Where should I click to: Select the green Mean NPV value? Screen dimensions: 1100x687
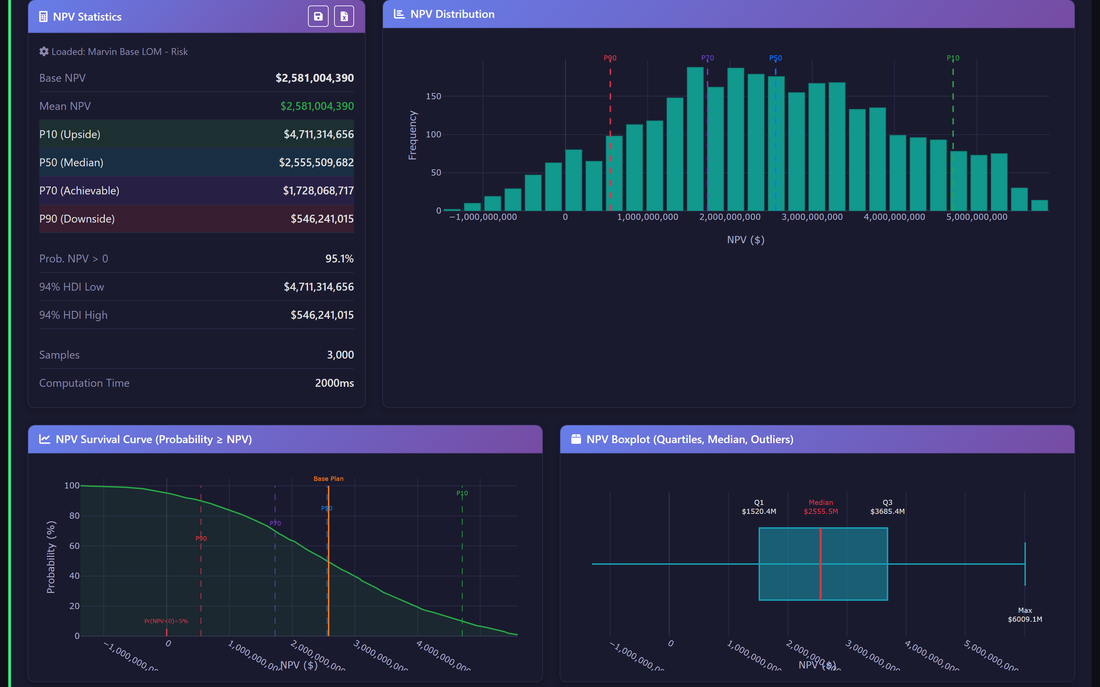(x=317, y=106)
